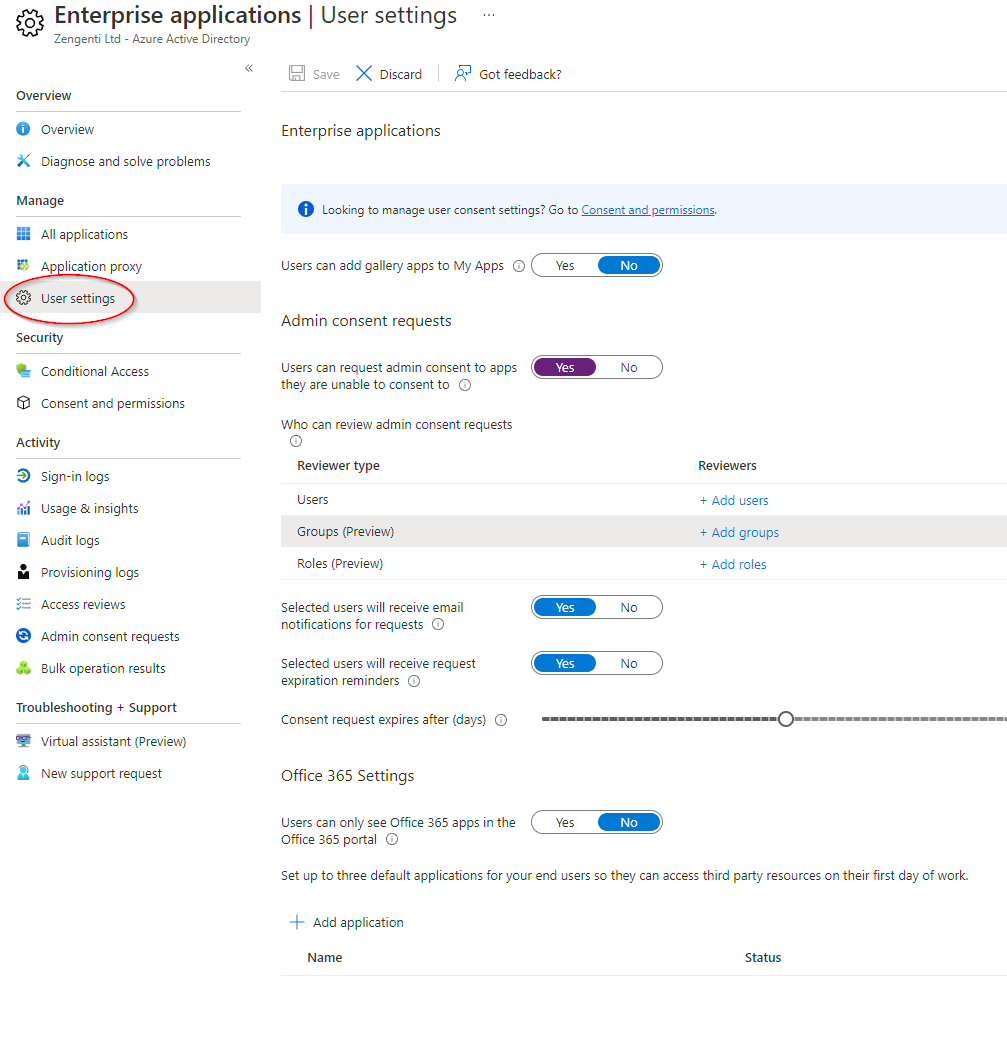The image size is (1007, 1055).
Task: Set gallery apps to My Apps to Yes
Action: tap(565, 265)
